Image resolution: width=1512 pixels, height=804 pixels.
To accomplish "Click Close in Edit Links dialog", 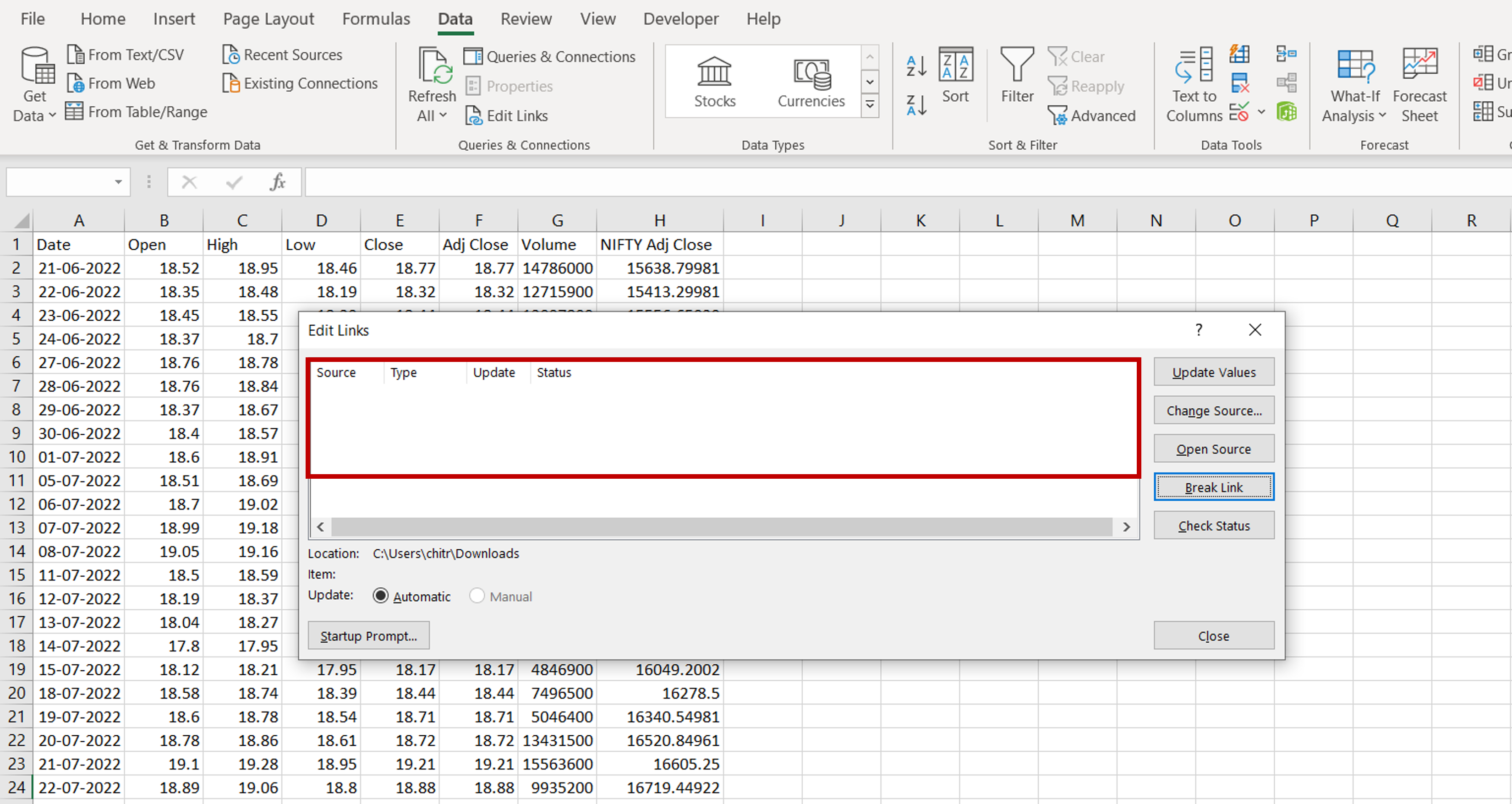I will click(x=1214, y=635).
